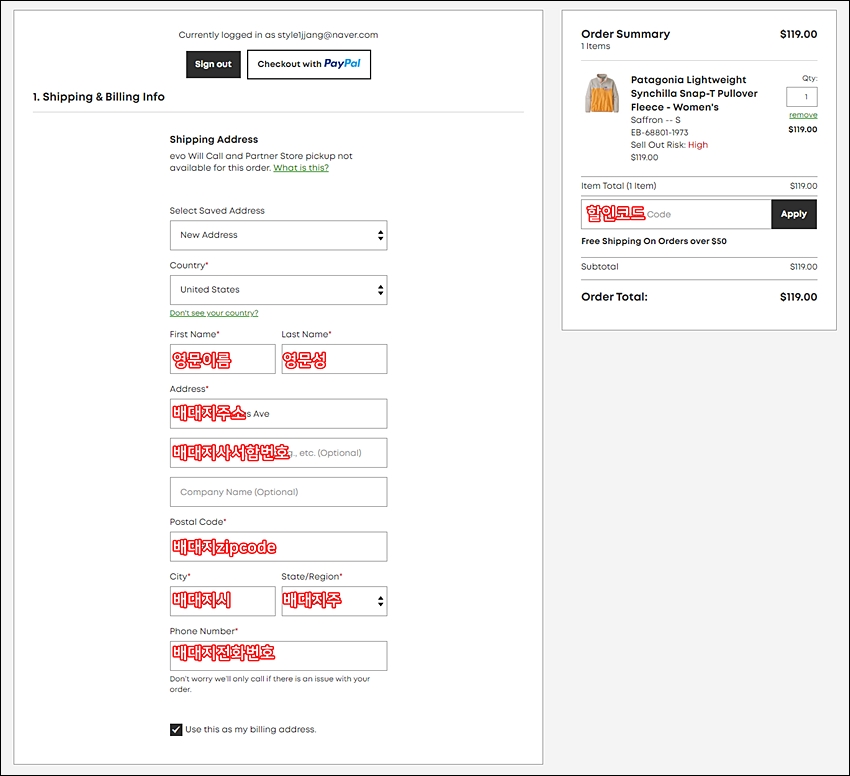Click the City input field
The height and width of the screenshot is (776, 850).
click(x=223, y=601)
